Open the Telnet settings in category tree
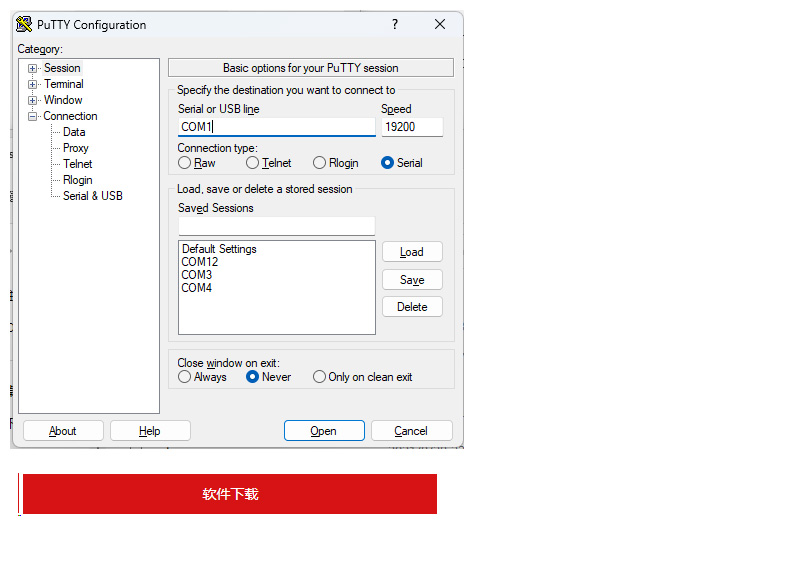Viewport: 785px width, 570px height. [78, 164]
